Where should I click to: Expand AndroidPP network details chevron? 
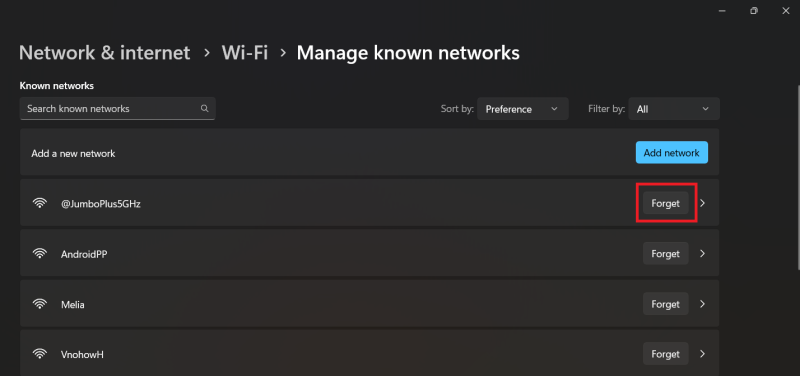coord(703,254)
